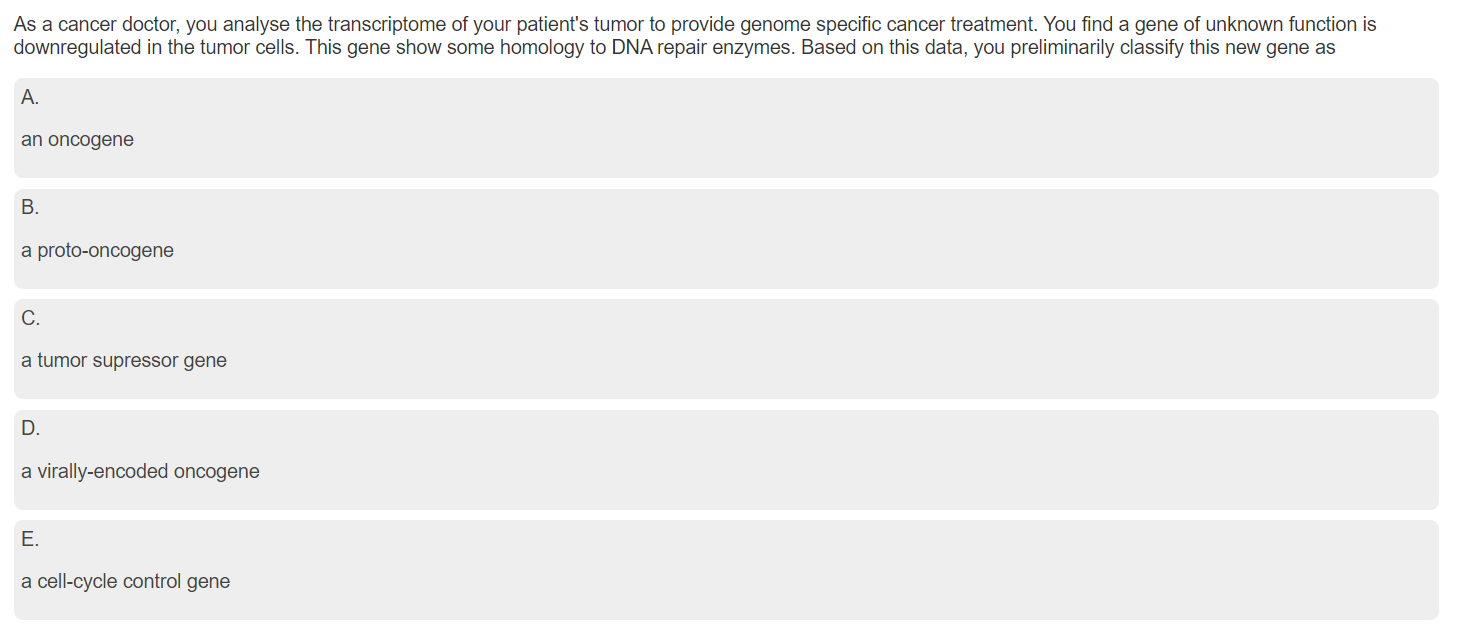1462x634 pixels.
Task: Click the text 'a virally-encoded oncogene'
Action: [x=140, y=472]
